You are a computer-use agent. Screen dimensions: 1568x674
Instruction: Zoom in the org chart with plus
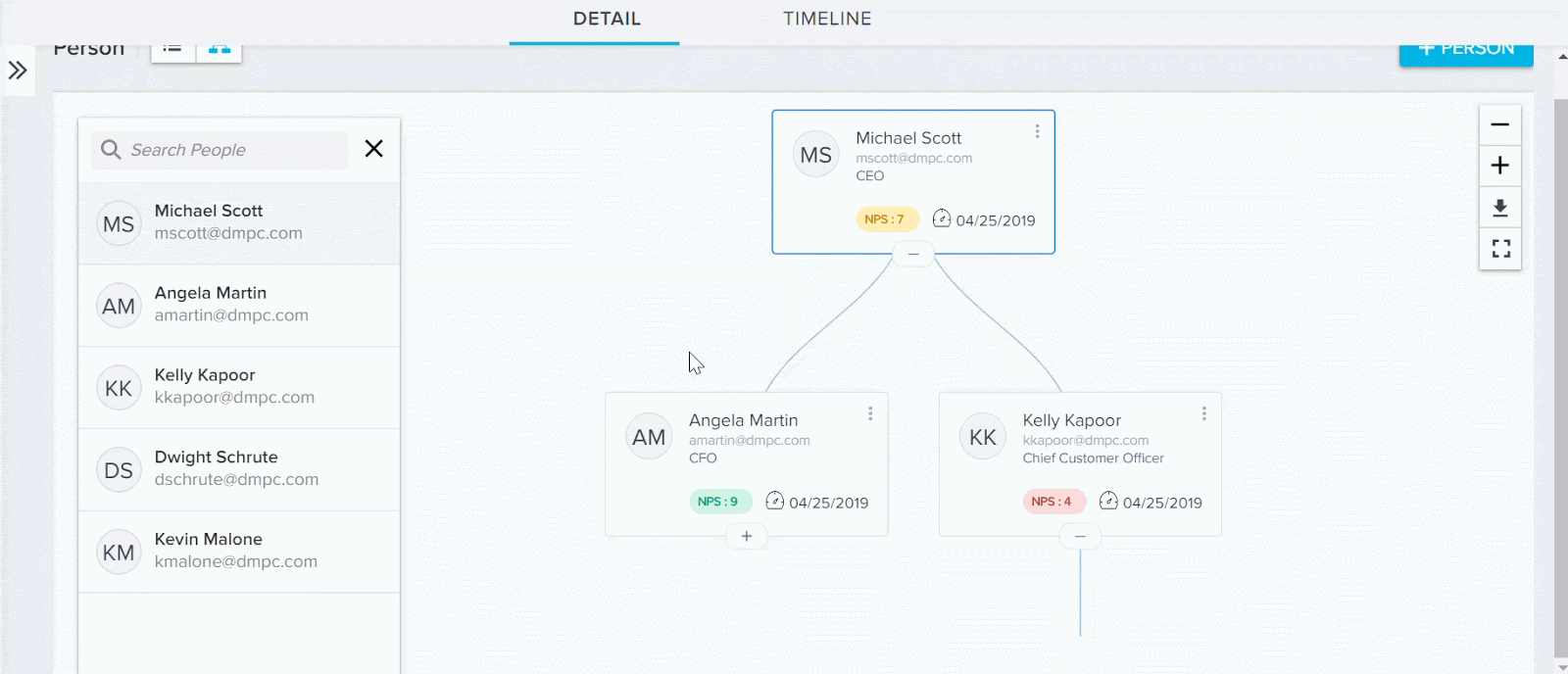(x=1499, y=166)
